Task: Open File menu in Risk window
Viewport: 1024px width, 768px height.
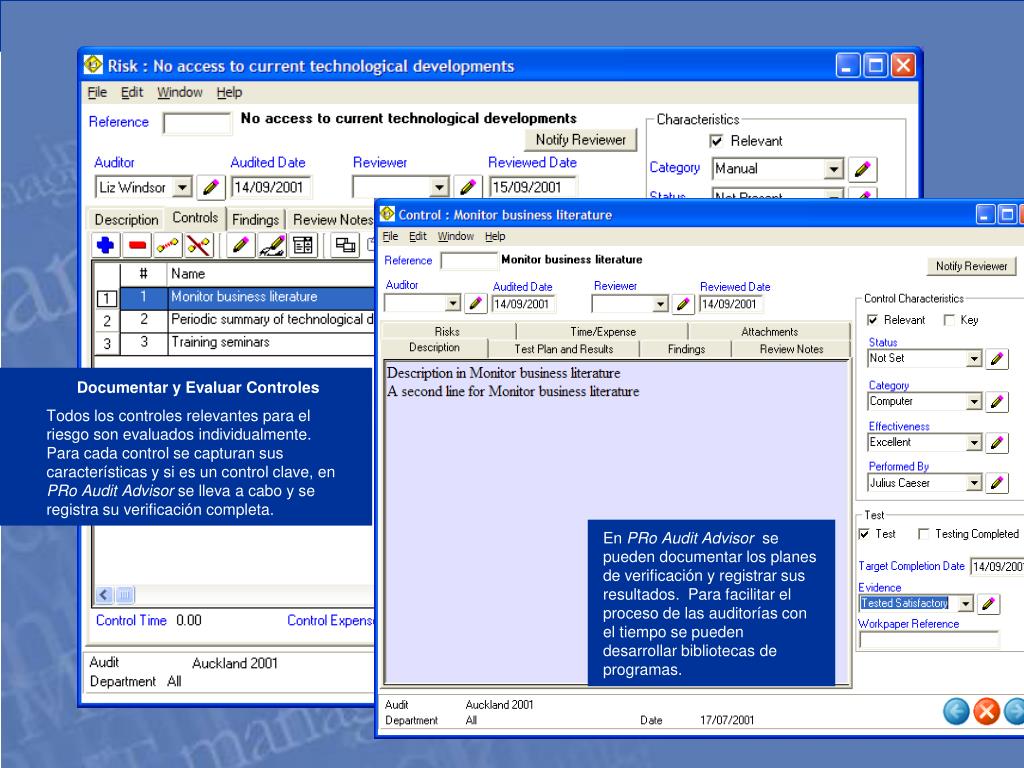Action: tap(97, 93)
